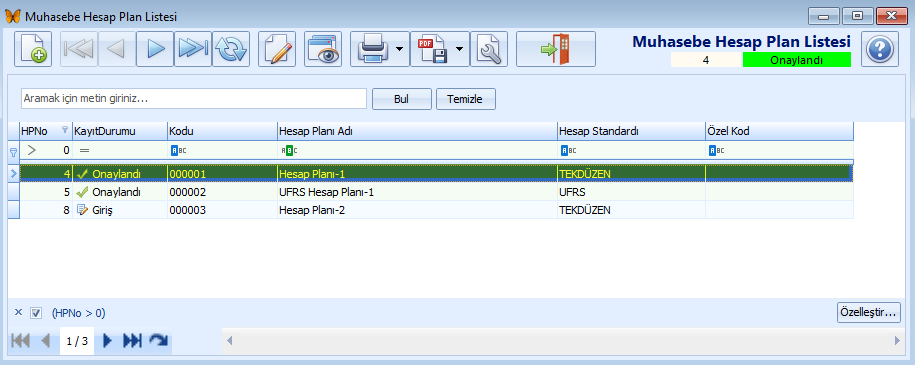Go to next record with the toolbar arrow
Image resolution: width=915 pixels, height=365 pixels.
pyautogui.click(x=155, y=49)
